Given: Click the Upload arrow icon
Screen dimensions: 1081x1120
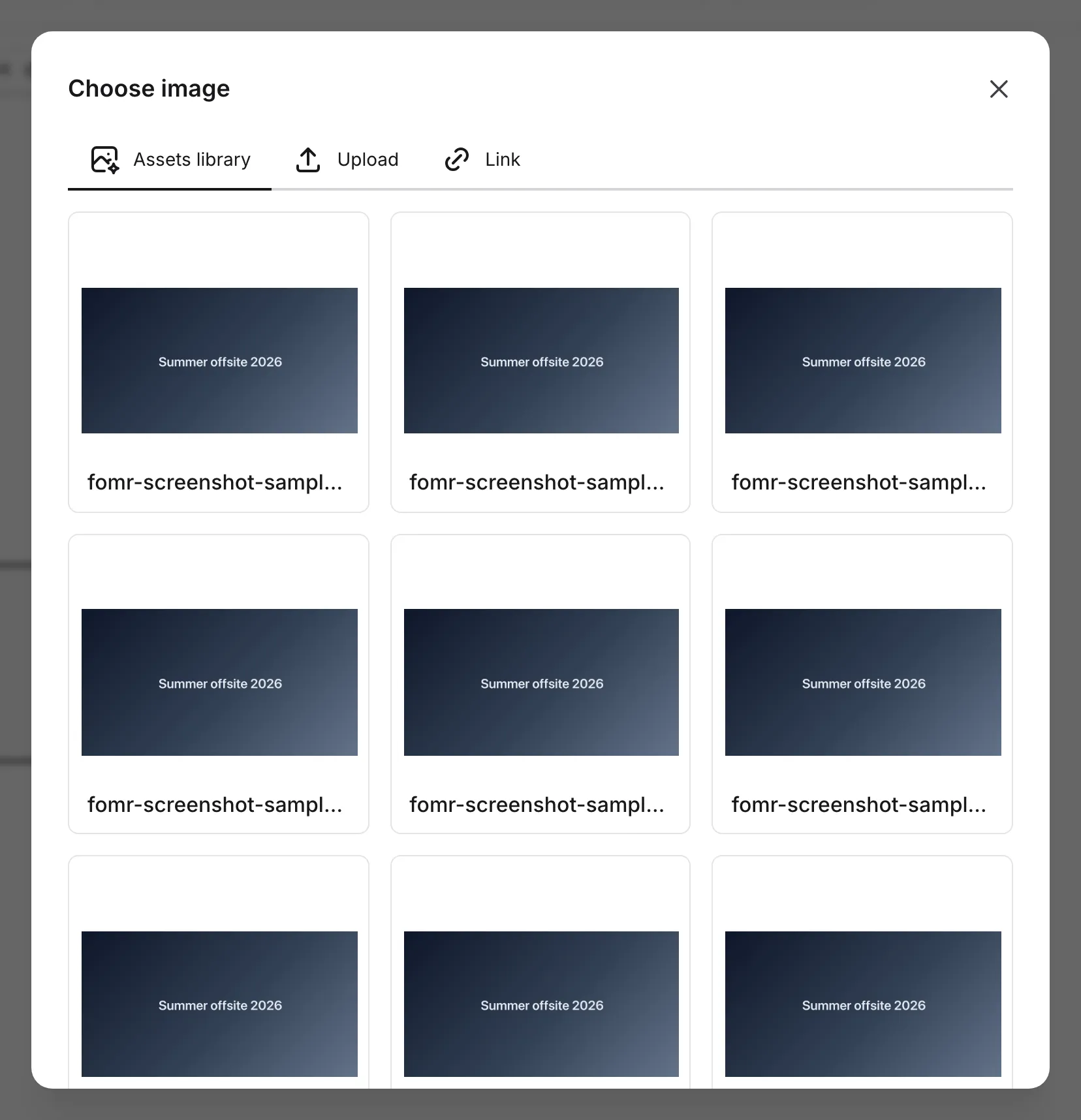Looking at the screenshot, I should [x=308, y=159].
